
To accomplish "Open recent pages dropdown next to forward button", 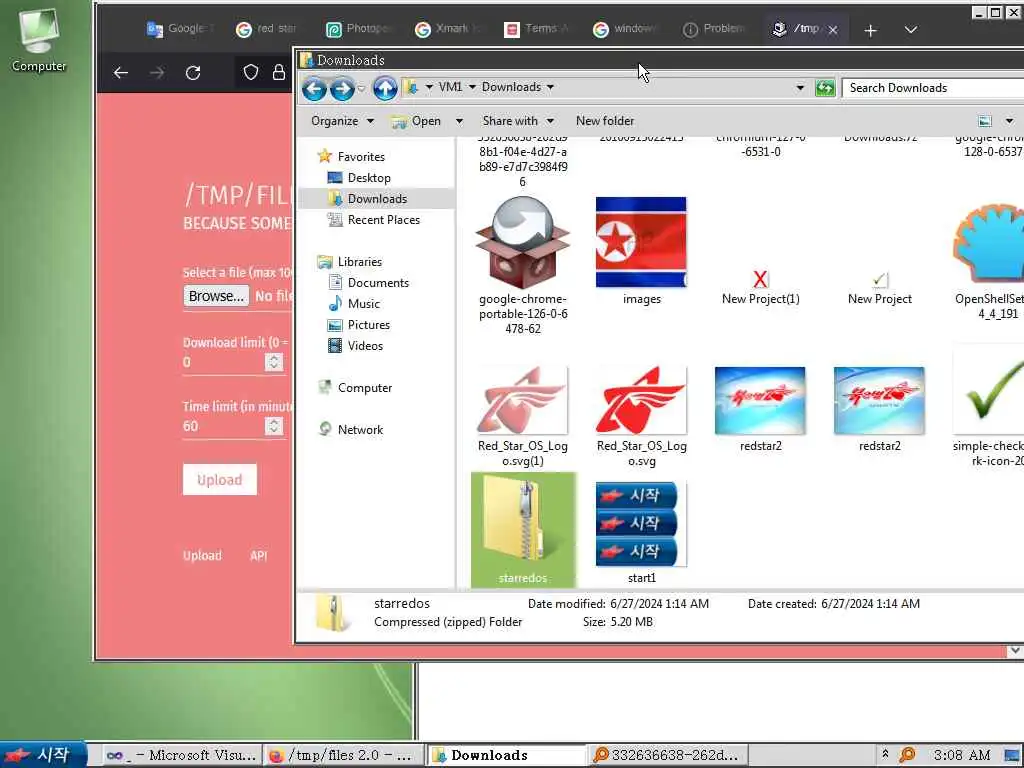I will click(x=361, y=88).
